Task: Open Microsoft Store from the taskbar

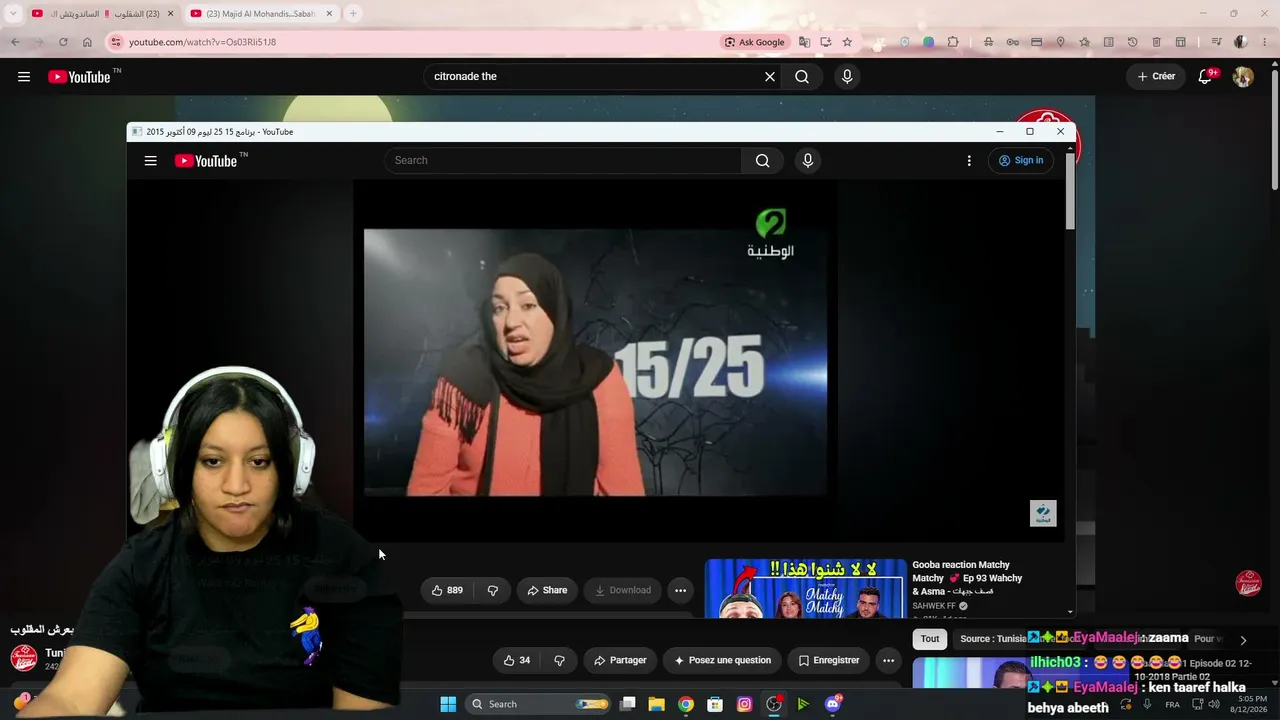Action: click(715, 704)
